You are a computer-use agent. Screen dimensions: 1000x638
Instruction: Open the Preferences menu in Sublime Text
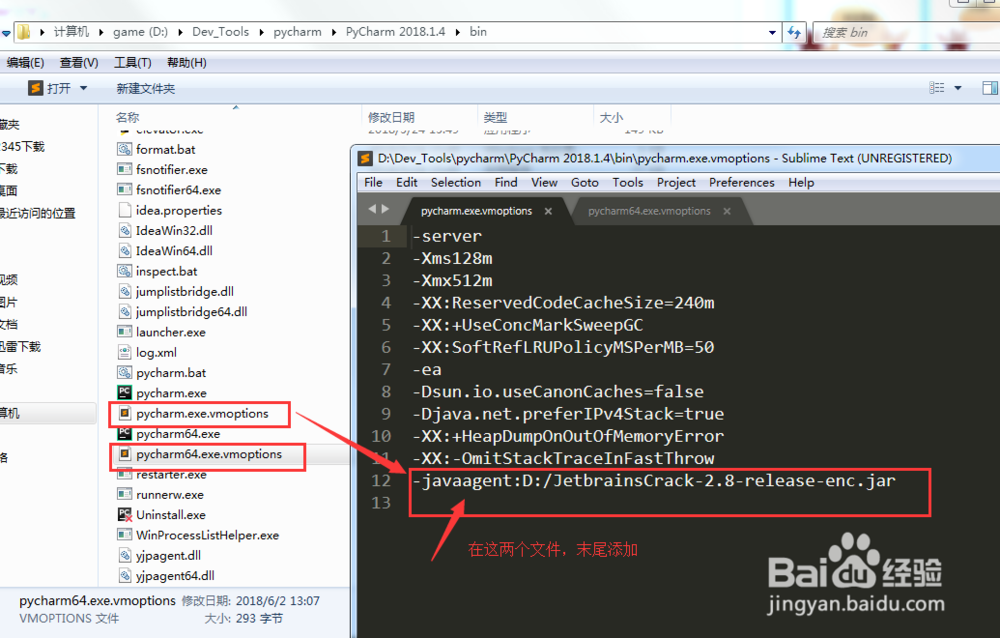[741, 182]
